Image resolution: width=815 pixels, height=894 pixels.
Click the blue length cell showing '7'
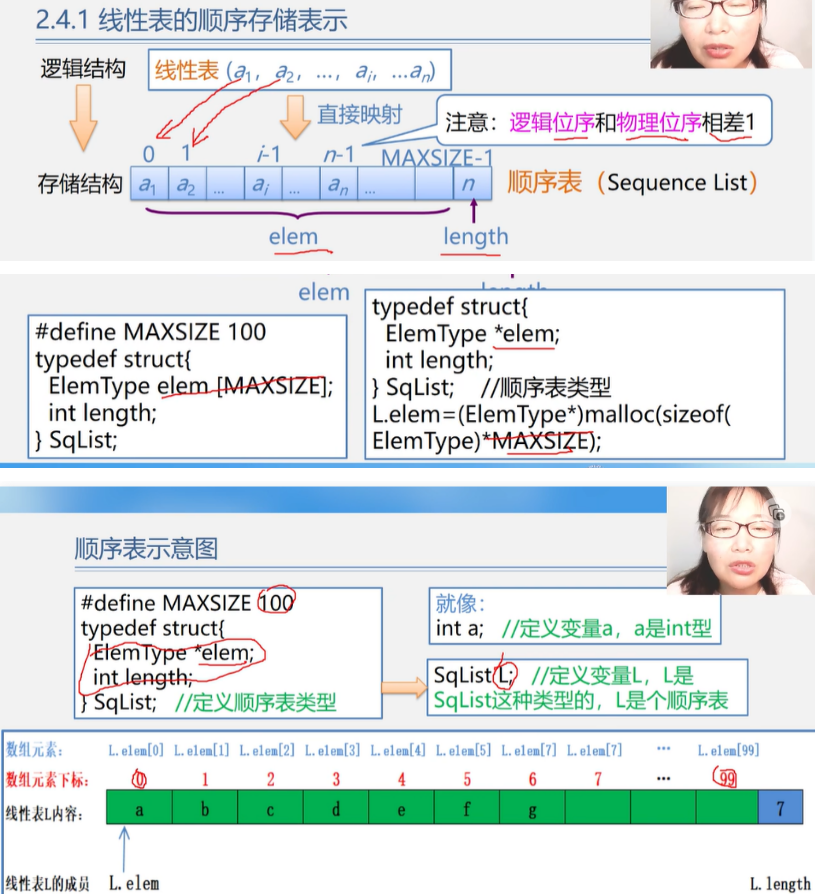[x=780, y=807]
